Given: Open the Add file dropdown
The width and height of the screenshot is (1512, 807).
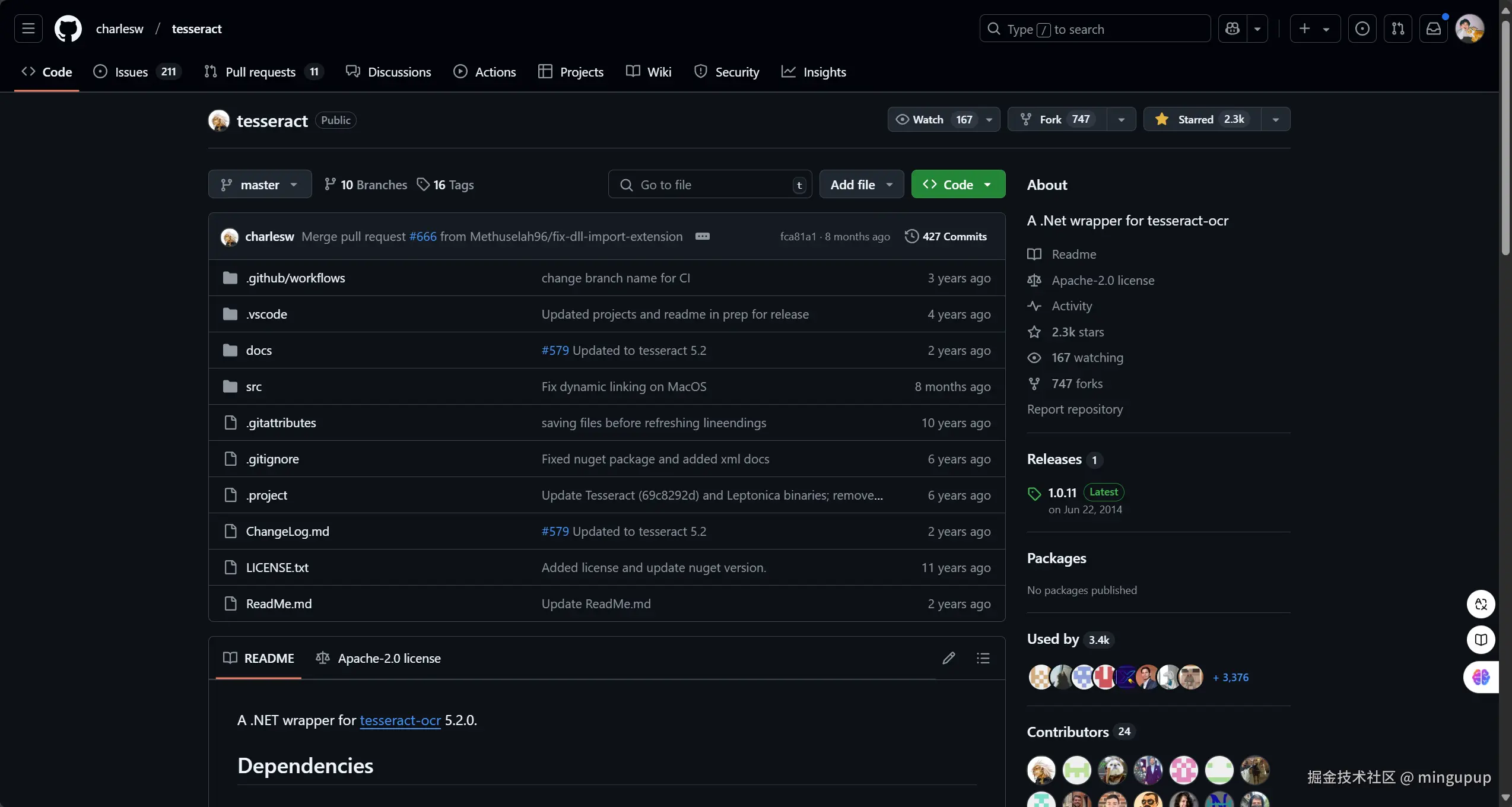Looking at the screenshot, I should [861, 185].
